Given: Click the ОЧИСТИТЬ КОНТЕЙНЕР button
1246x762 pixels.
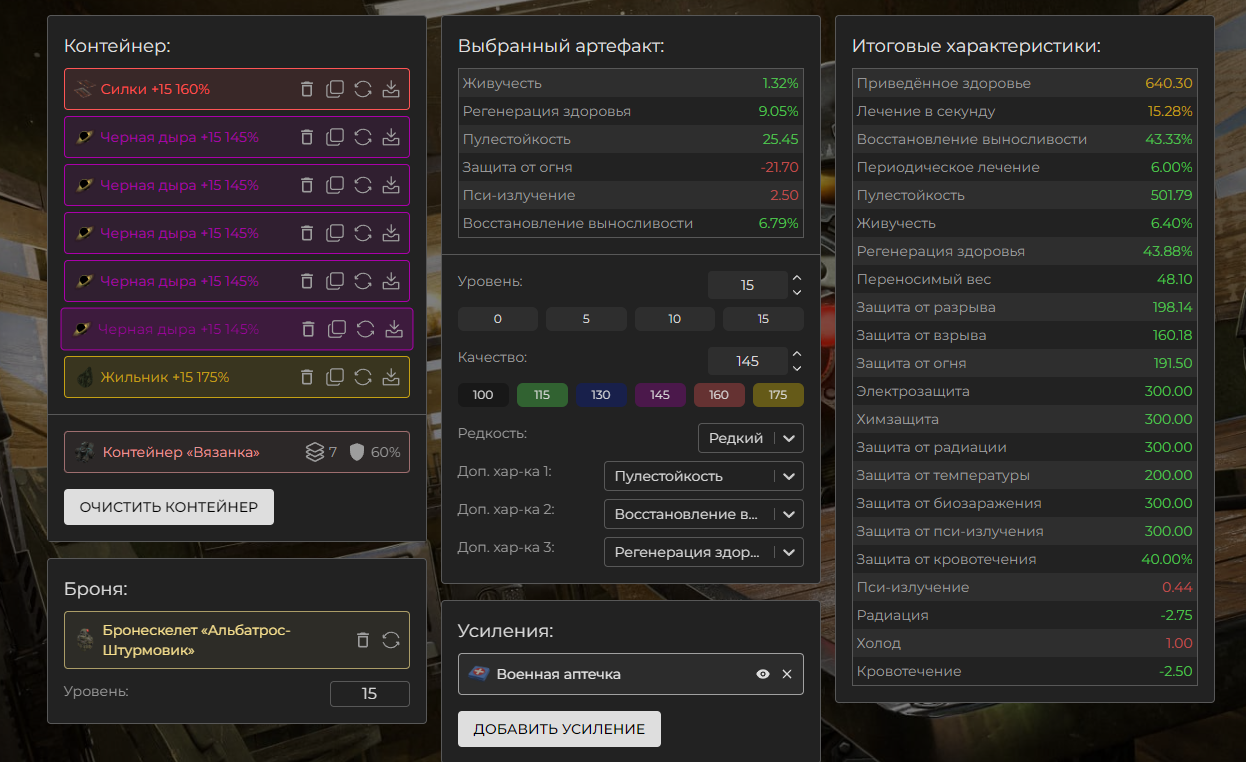Looking at the screenshot, I should pyautogui.click(x=169, y=507).
